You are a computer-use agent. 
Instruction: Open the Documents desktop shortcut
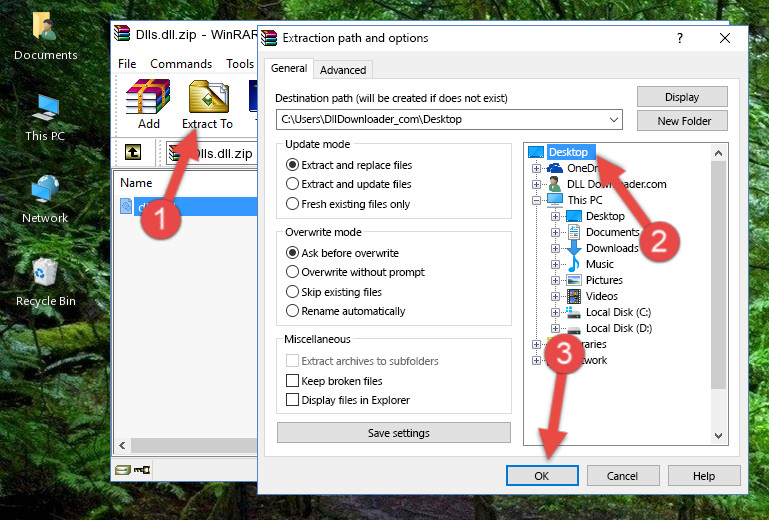tap(45, 36)
